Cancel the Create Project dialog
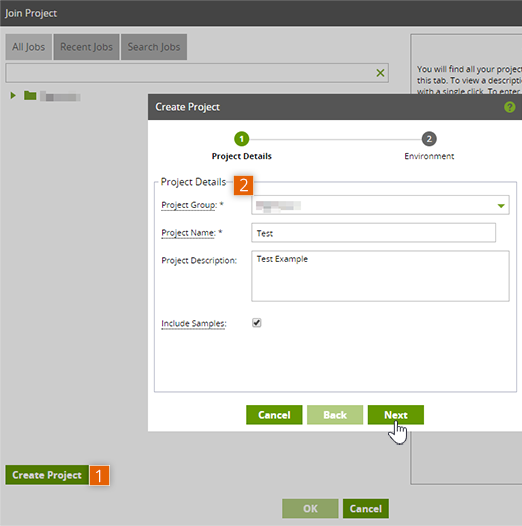This screenshot has width=522, height=526. coord(274,415)
